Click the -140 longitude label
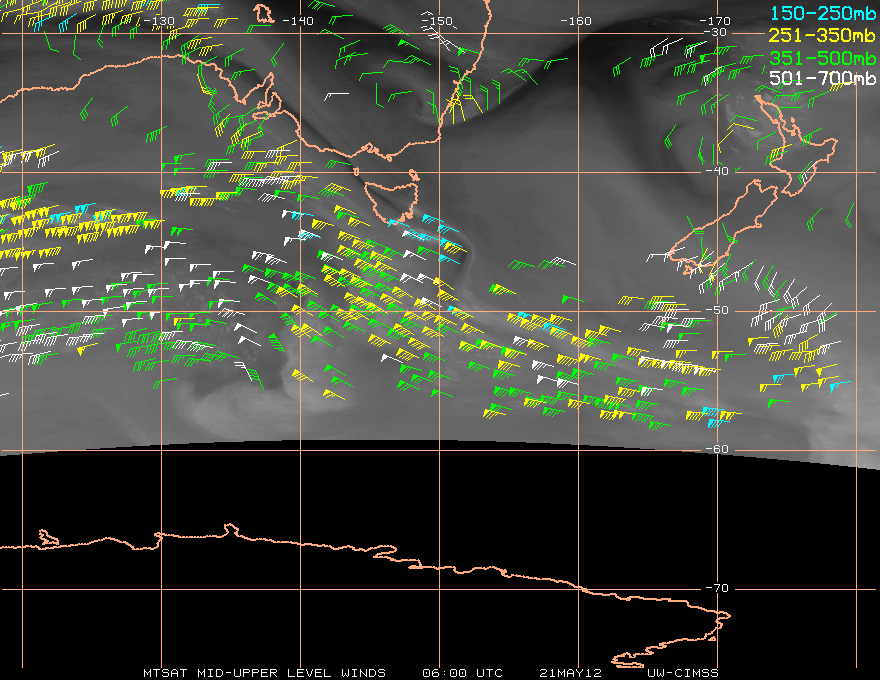Image resolution: width=880 pixels, height=680 pixels. pyautogui.click(x=297, y=20)
